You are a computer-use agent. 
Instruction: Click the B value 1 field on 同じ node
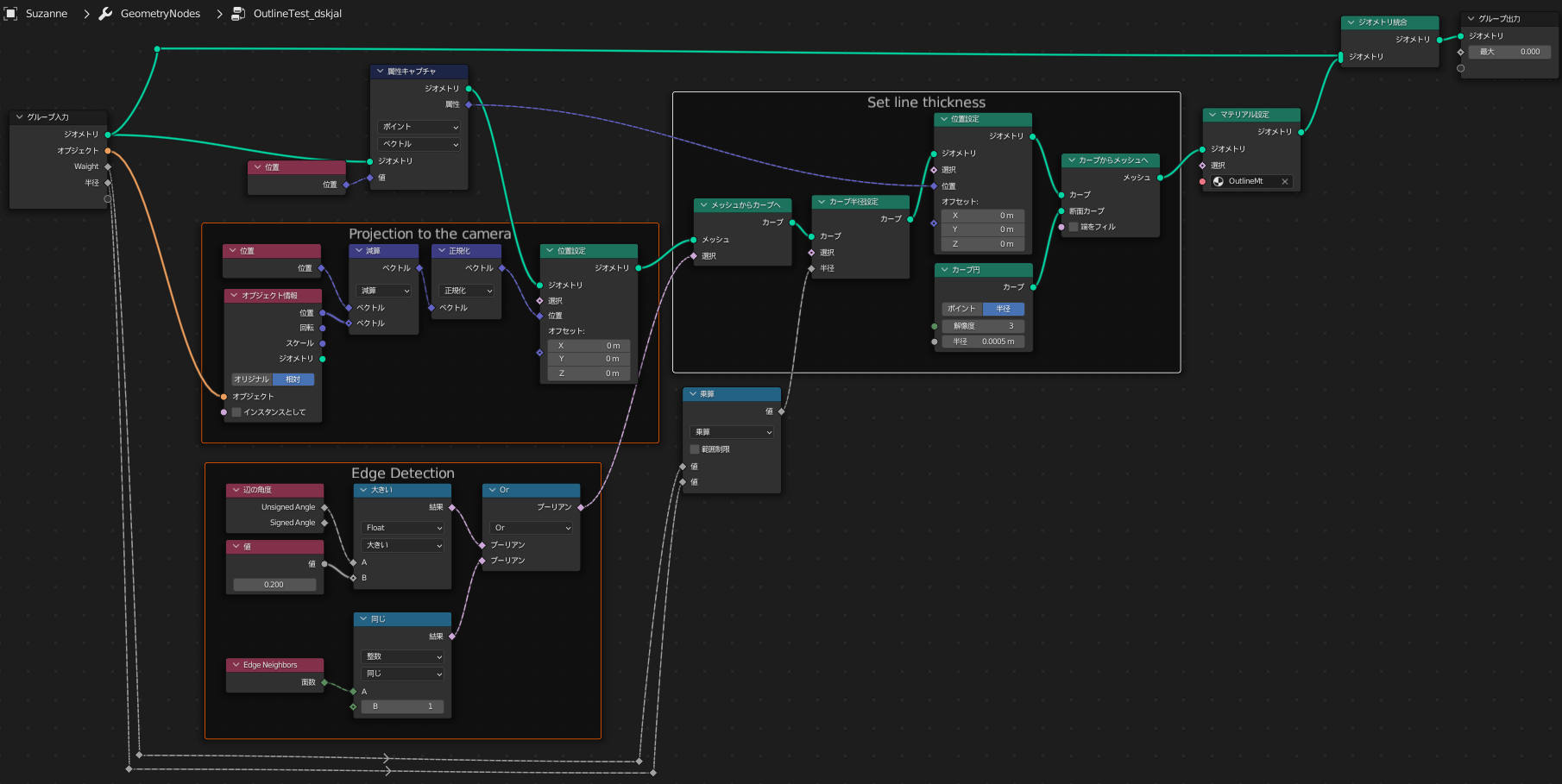tap(403, 706)
